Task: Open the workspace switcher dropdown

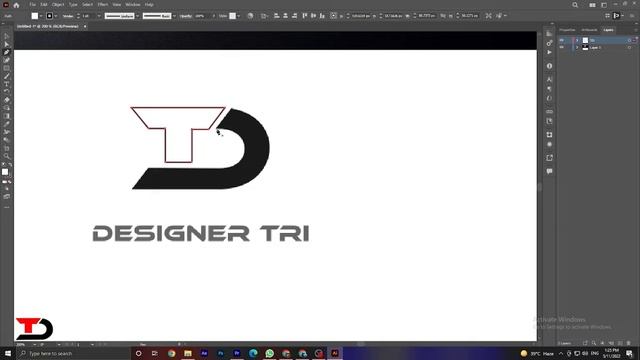Action: point(604,5)
